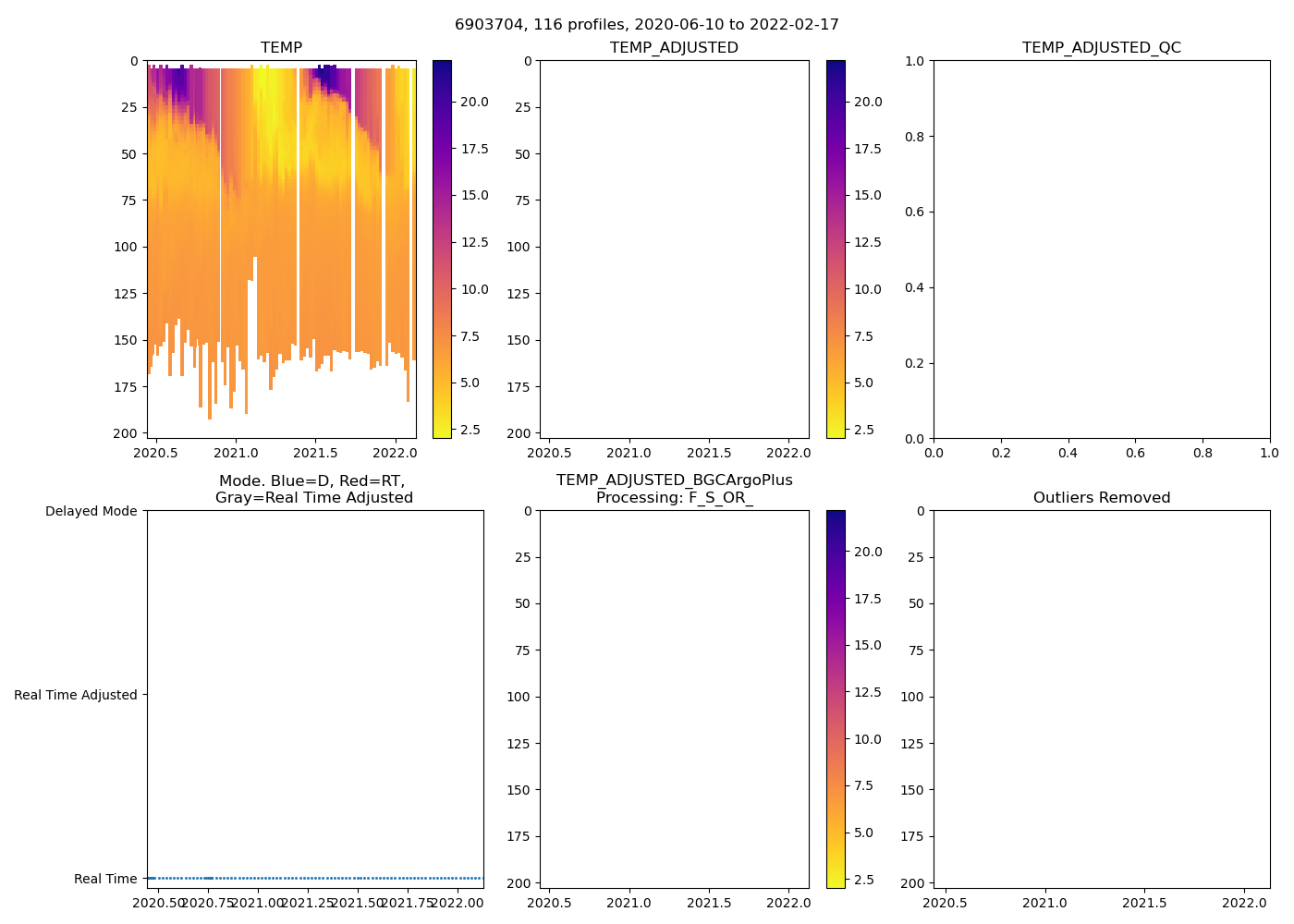Click the Real Time y-axis label
Viewport: 1294px width, 924px height.
click(105, 879)
